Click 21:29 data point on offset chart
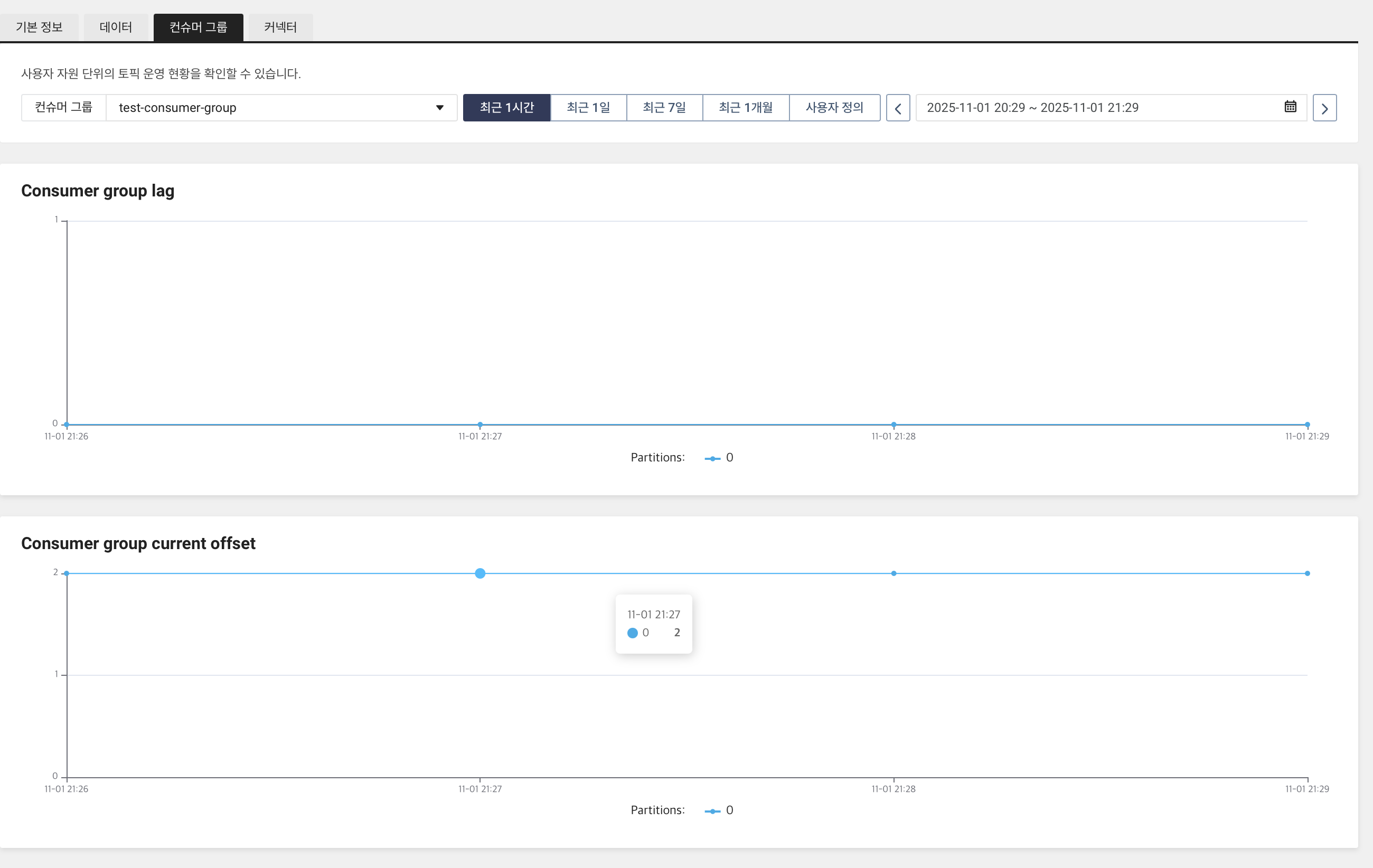1373x868 pixels. (x=1307, y=573)
